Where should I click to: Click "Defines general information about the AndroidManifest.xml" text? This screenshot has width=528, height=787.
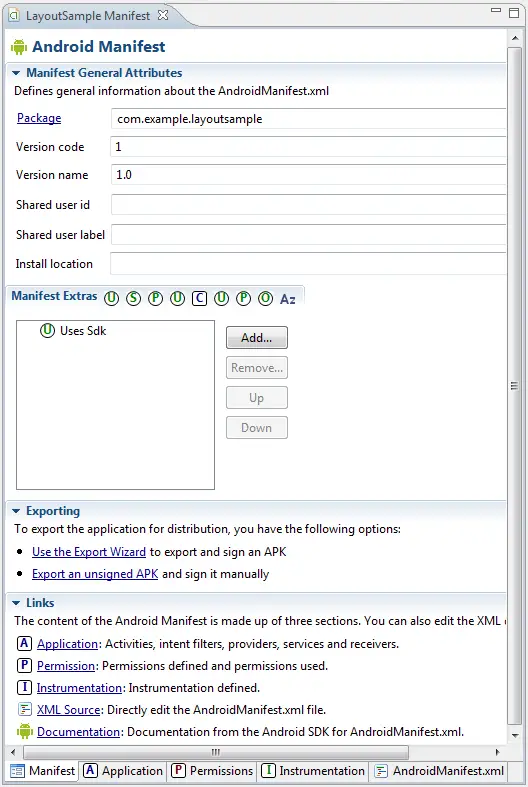click(x=172, y=91)
